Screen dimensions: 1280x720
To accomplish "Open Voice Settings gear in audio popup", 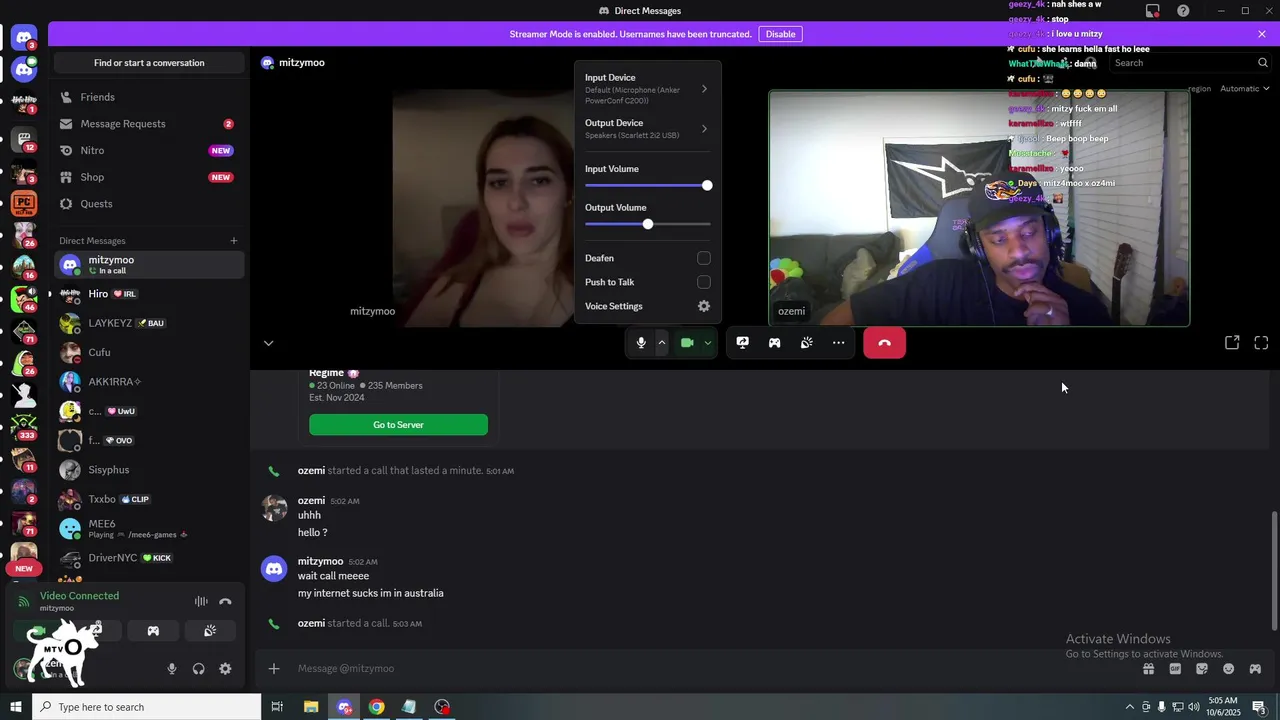I will tap(704, 306).
